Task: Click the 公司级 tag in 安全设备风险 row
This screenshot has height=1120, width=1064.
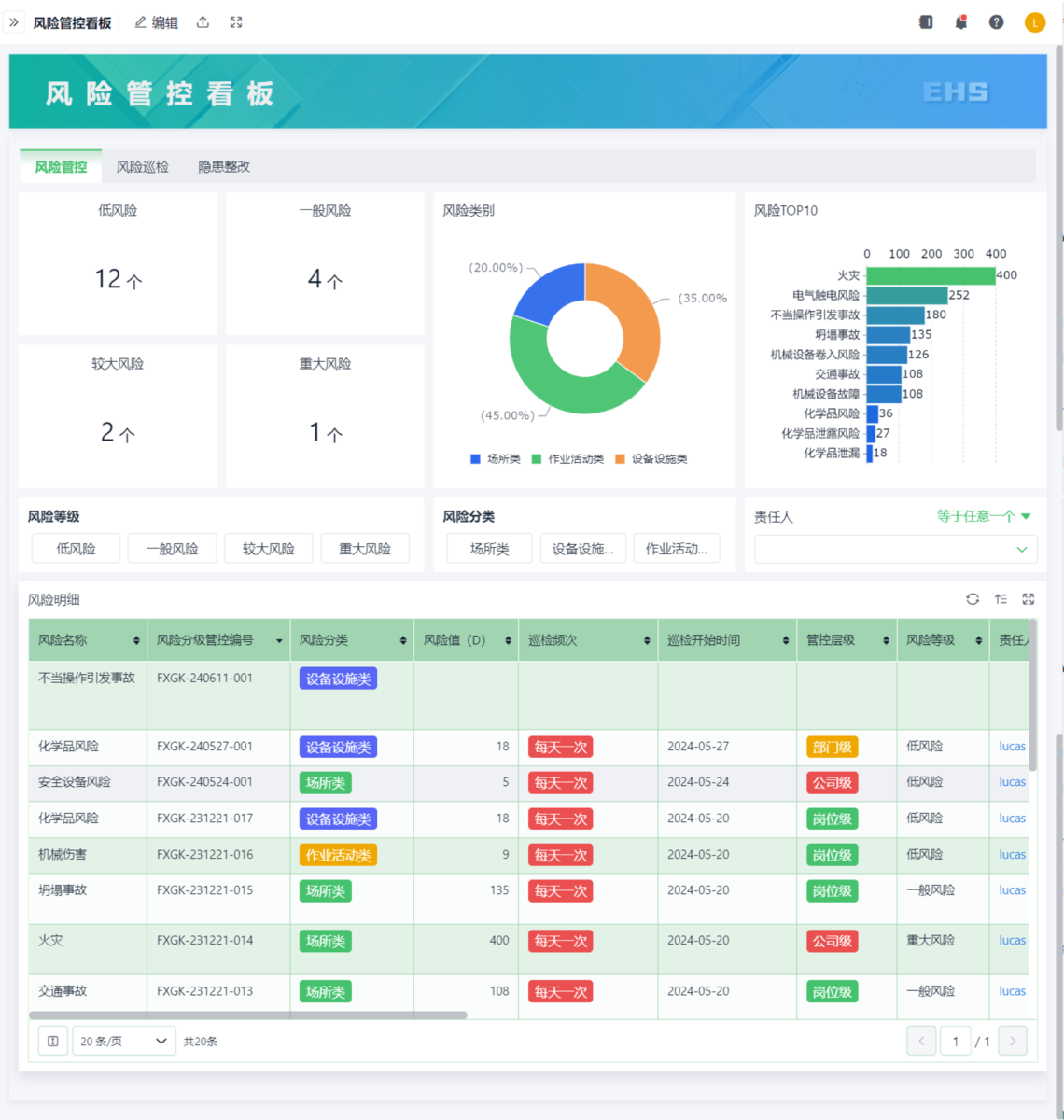Action: 832,783
